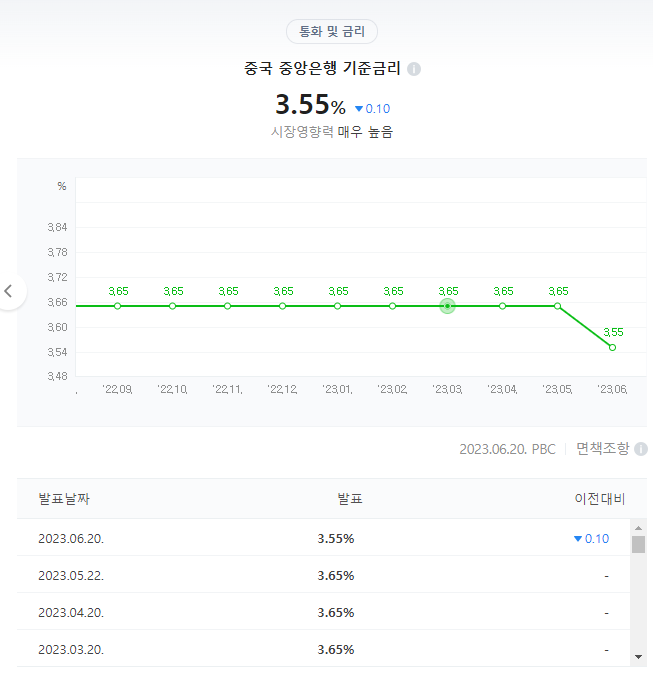Click info icon next to 면책조항
The image size is (653, 678).
(x=640, y=449)
